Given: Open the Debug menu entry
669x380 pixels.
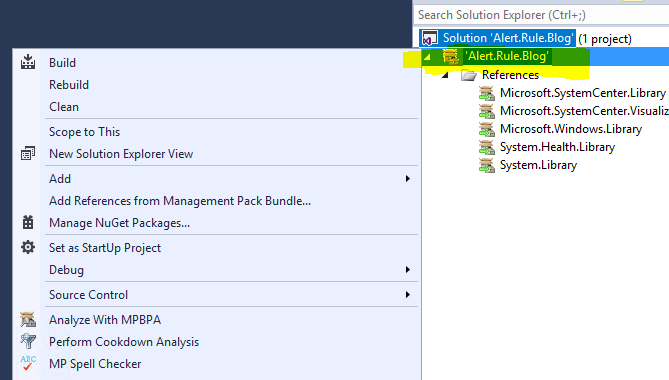Looking at the screenshot, I should click(x=66, y=270).
